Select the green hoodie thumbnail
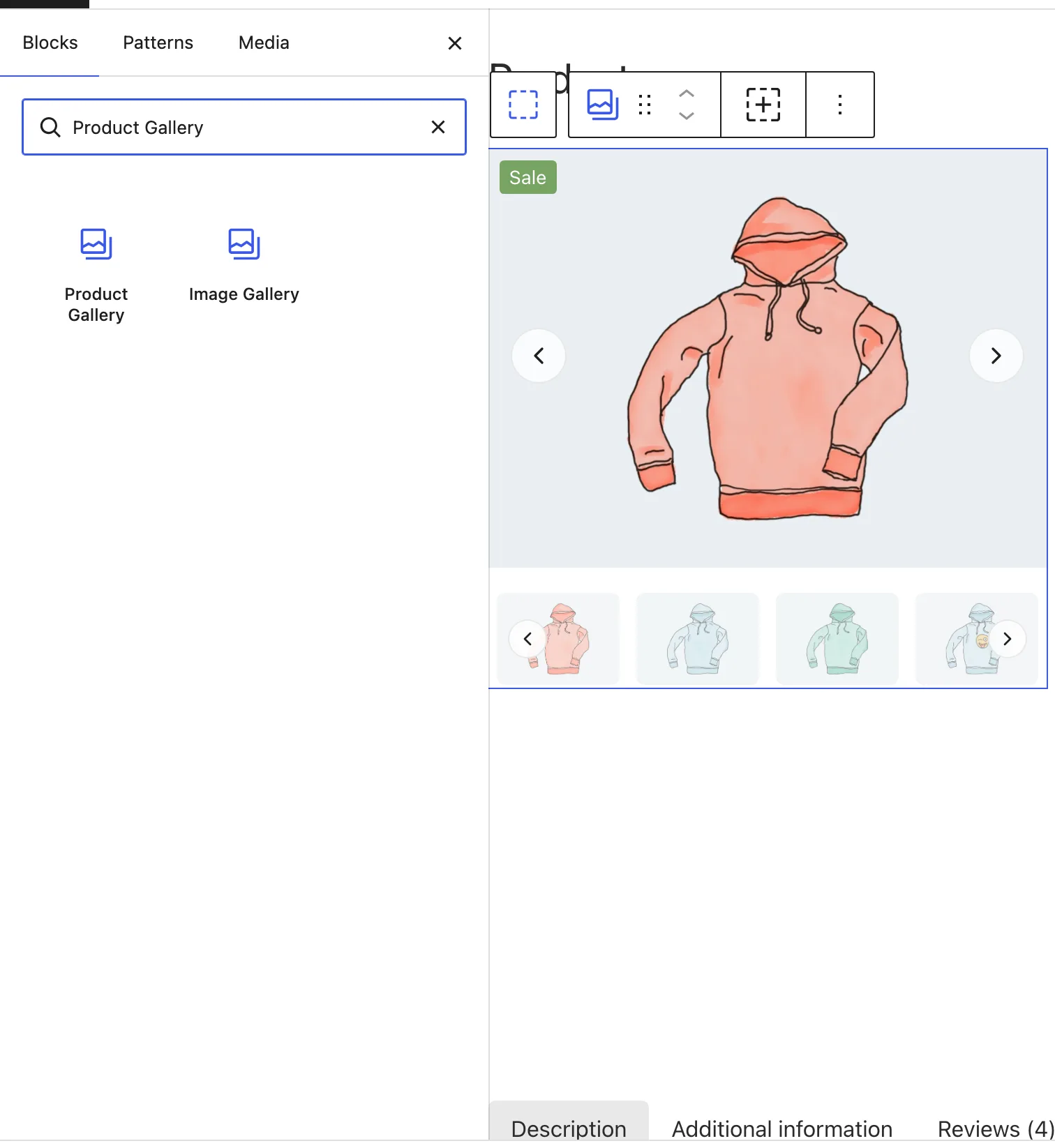This screenshot has height=1148, width=1055. coord(837,639)
